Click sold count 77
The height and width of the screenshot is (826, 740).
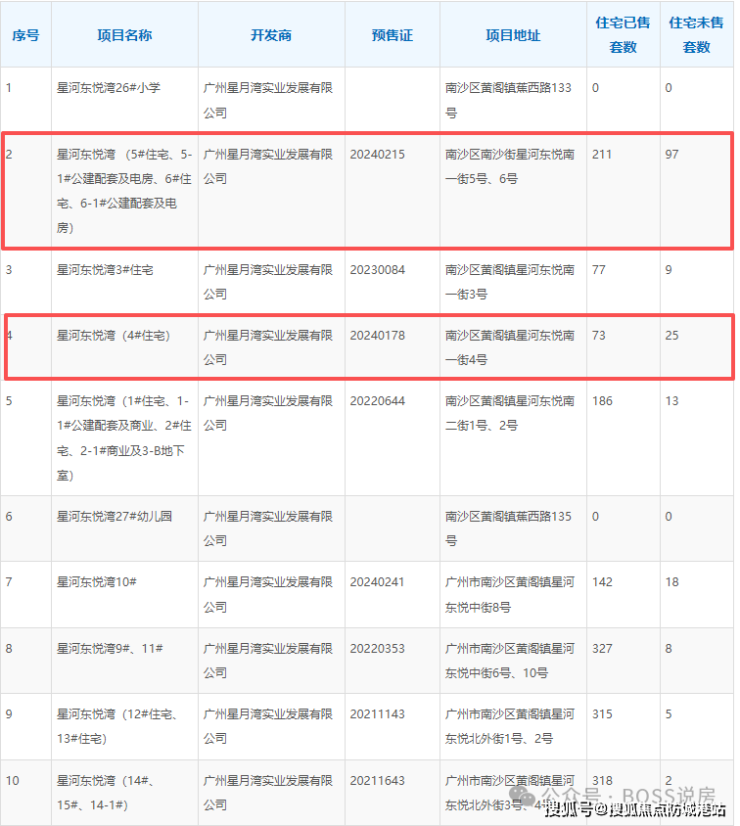599,270
